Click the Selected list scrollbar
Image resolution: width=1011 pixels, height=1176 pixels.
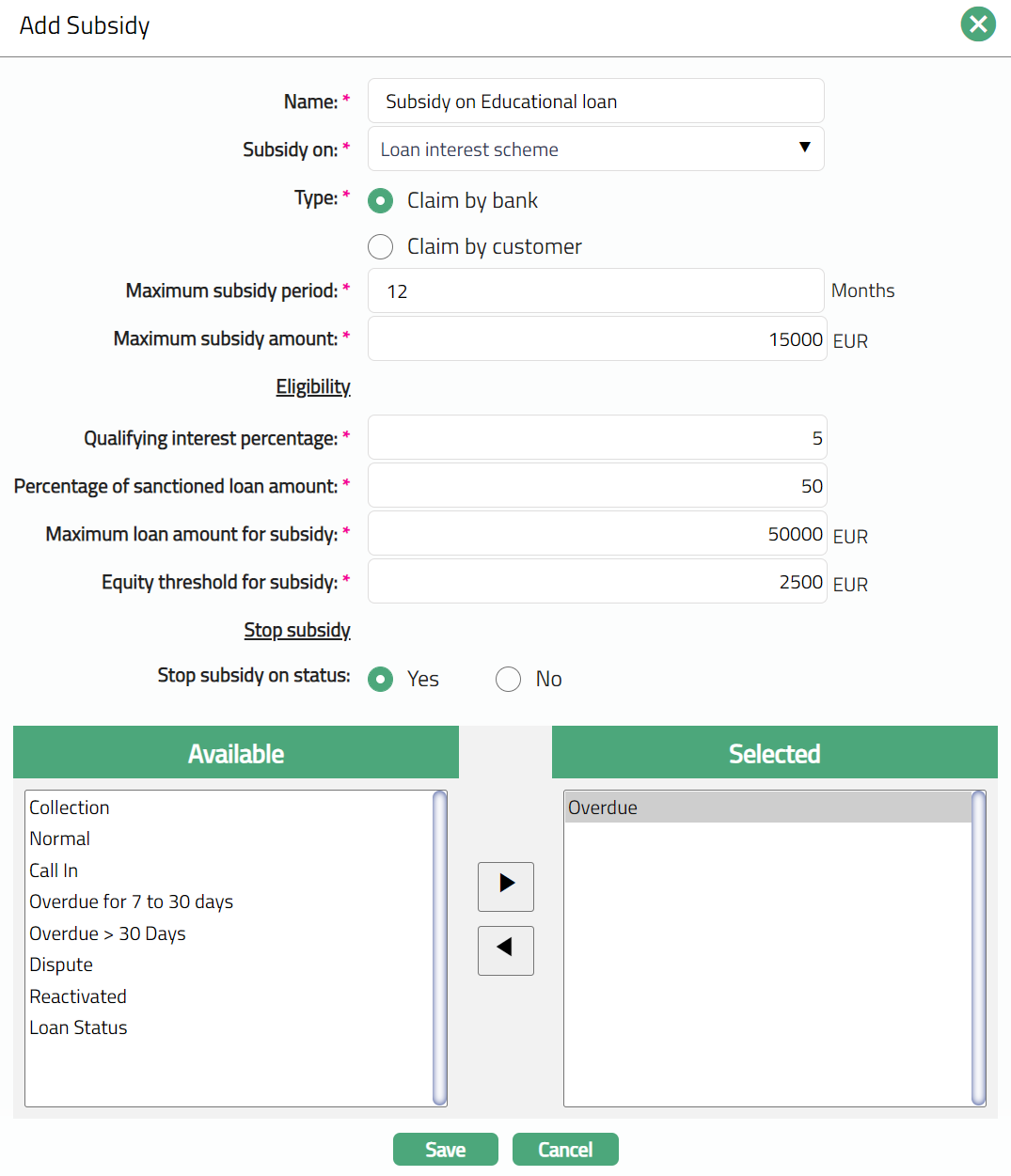978,948
